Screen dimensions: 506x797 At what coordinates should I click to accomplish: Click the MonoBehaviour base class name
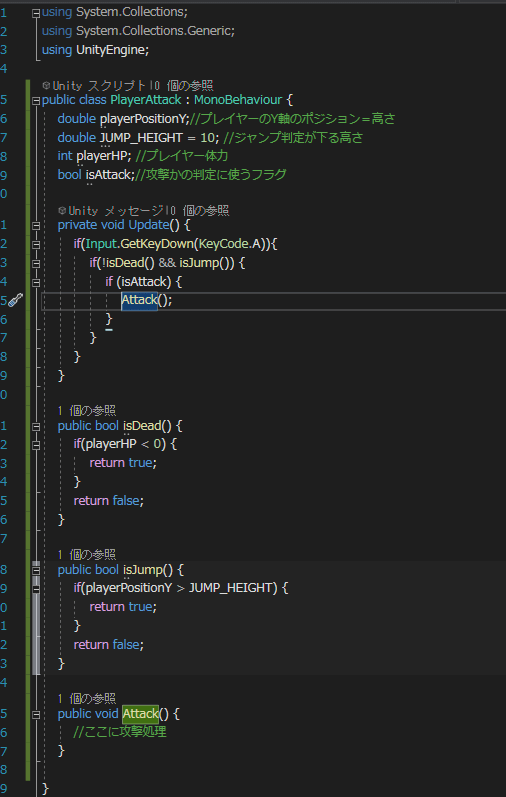tap(237, 100)
